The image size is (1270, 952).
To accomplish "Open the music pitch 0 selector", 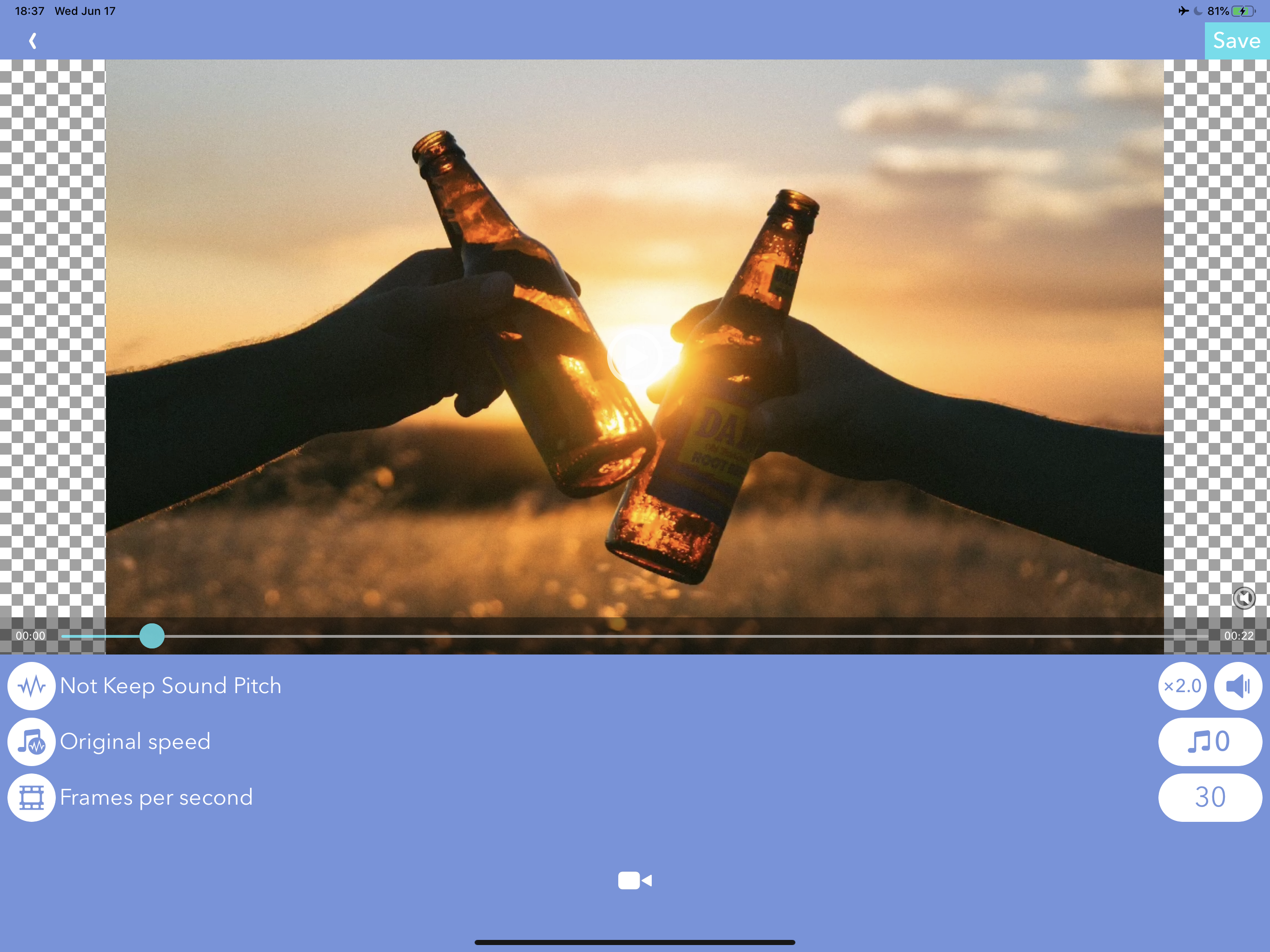I will click(x=1210, y=741).
